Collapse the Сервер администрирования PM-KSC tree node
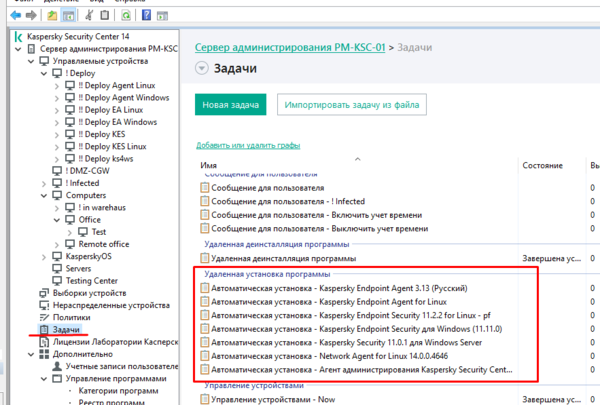 pyautogui.click(x=18, y=49)
